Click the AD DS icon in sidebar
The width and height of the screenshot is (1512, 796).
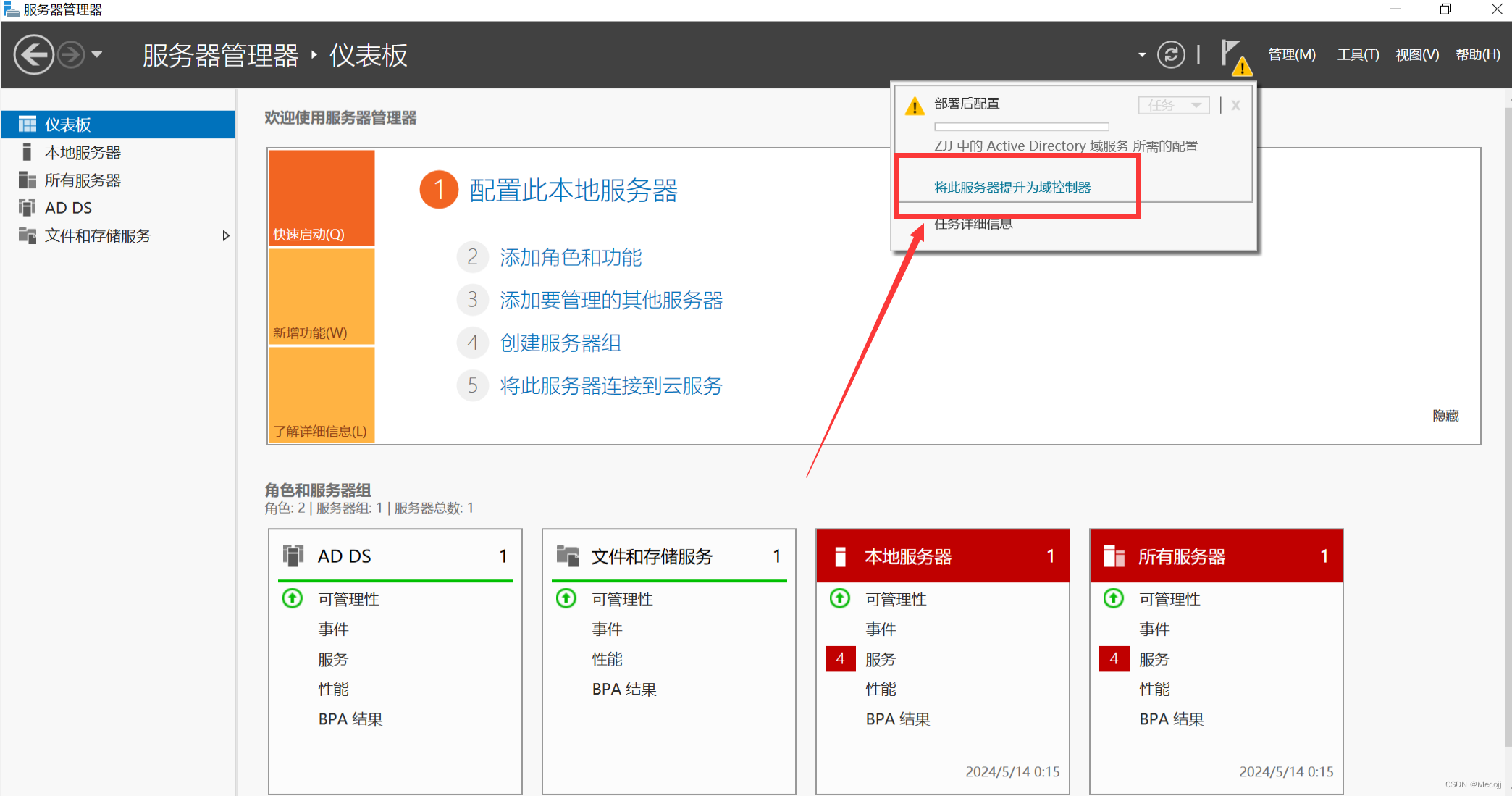click(28, 208)
